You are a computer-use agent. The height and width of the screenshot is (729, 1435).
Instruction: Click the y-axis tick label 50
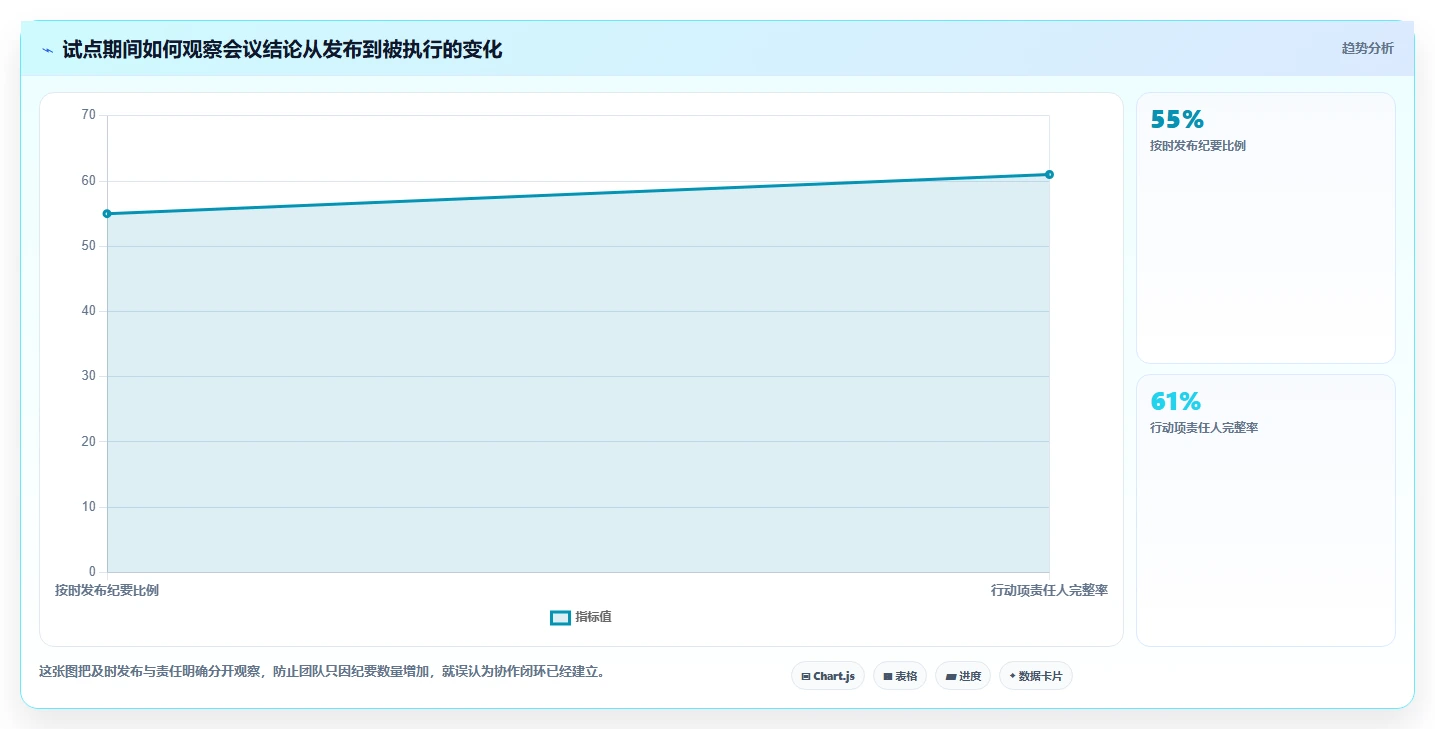point(88,246)
